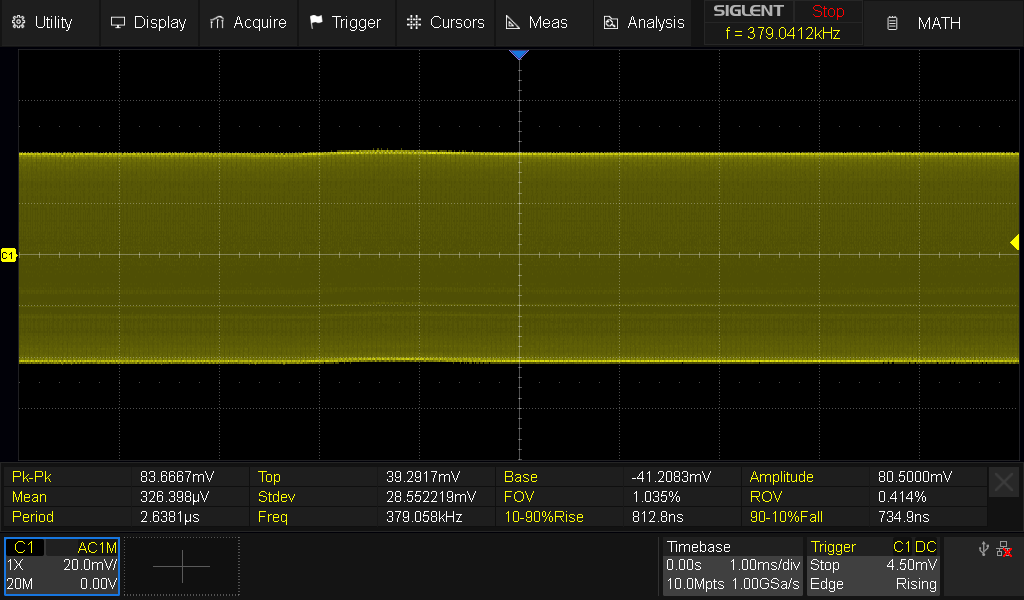1024x600 pixels.
Task: Open the Acquire menu
Action: tap(248, 22)
